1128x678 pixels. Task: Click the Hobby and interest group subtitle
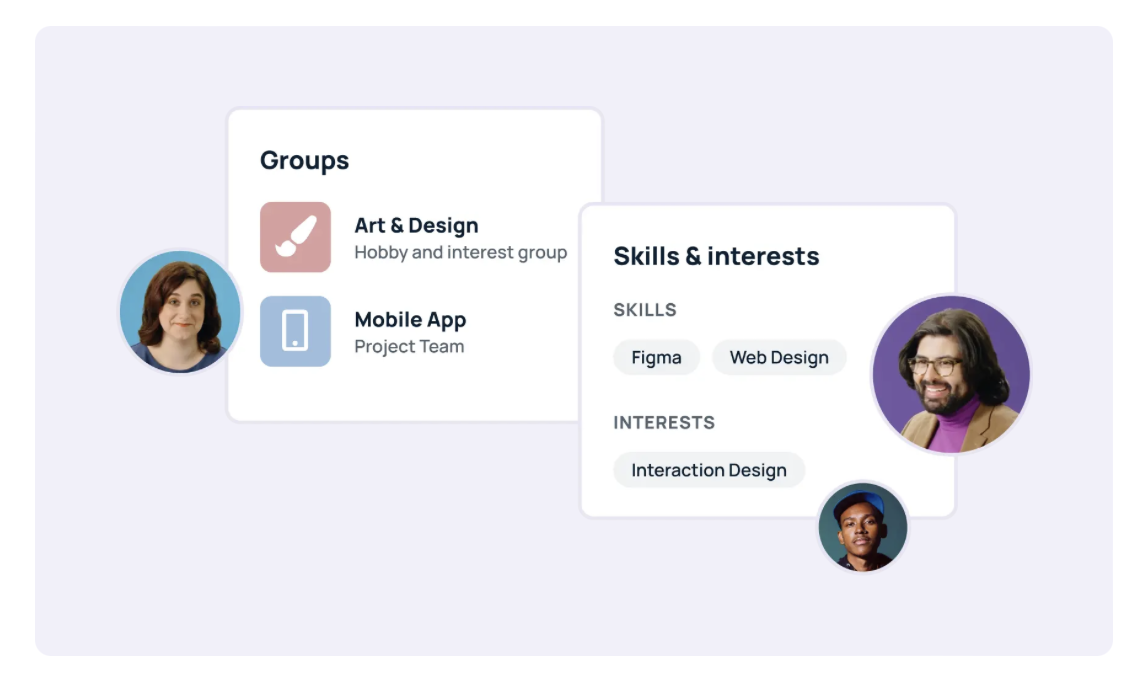[460, 253]
